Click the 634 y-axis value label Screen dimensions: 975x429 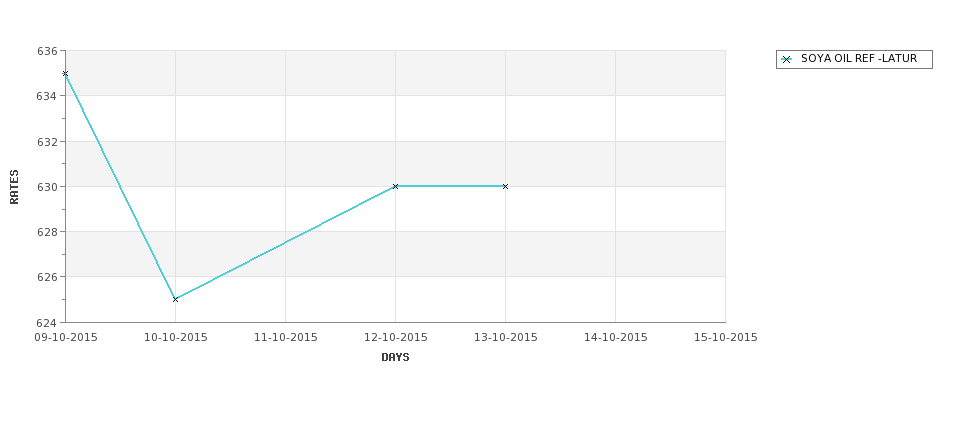coord(47,96)
